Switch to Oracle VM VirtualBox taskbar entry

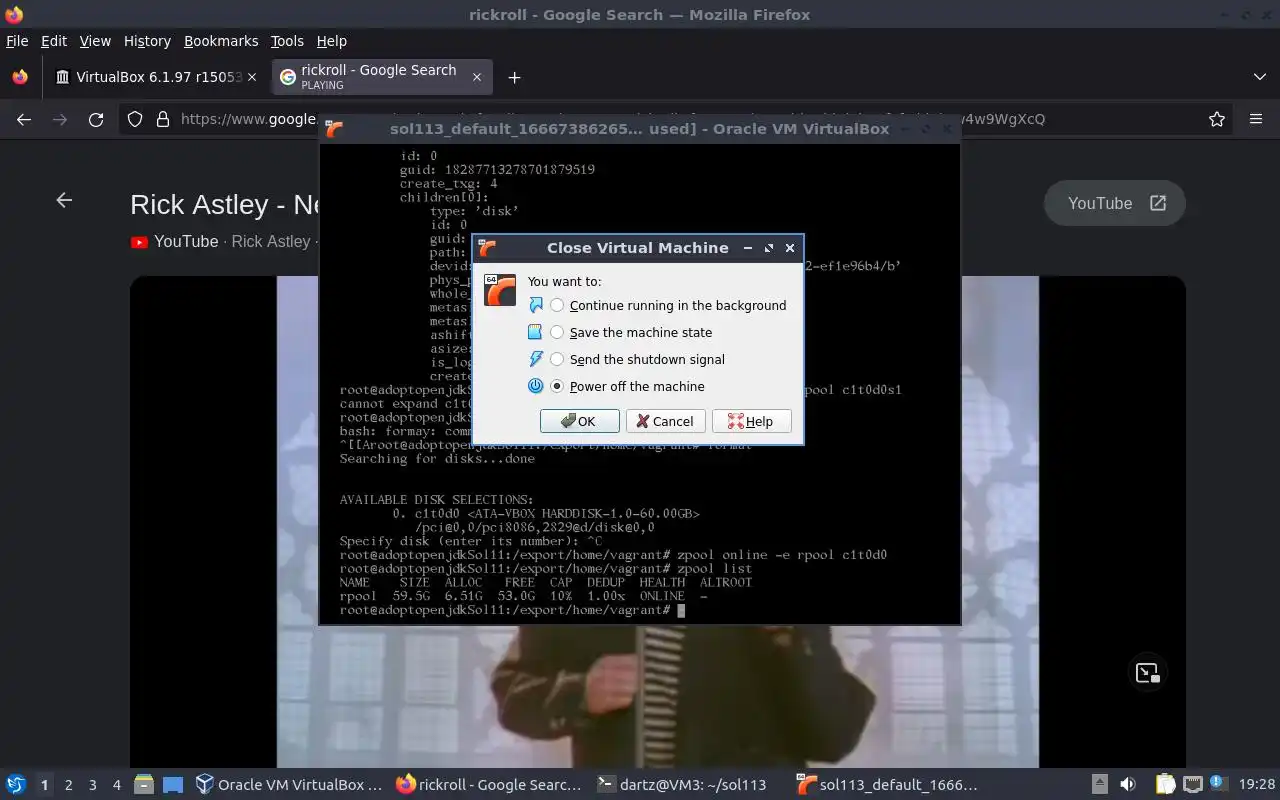point(289,785)
